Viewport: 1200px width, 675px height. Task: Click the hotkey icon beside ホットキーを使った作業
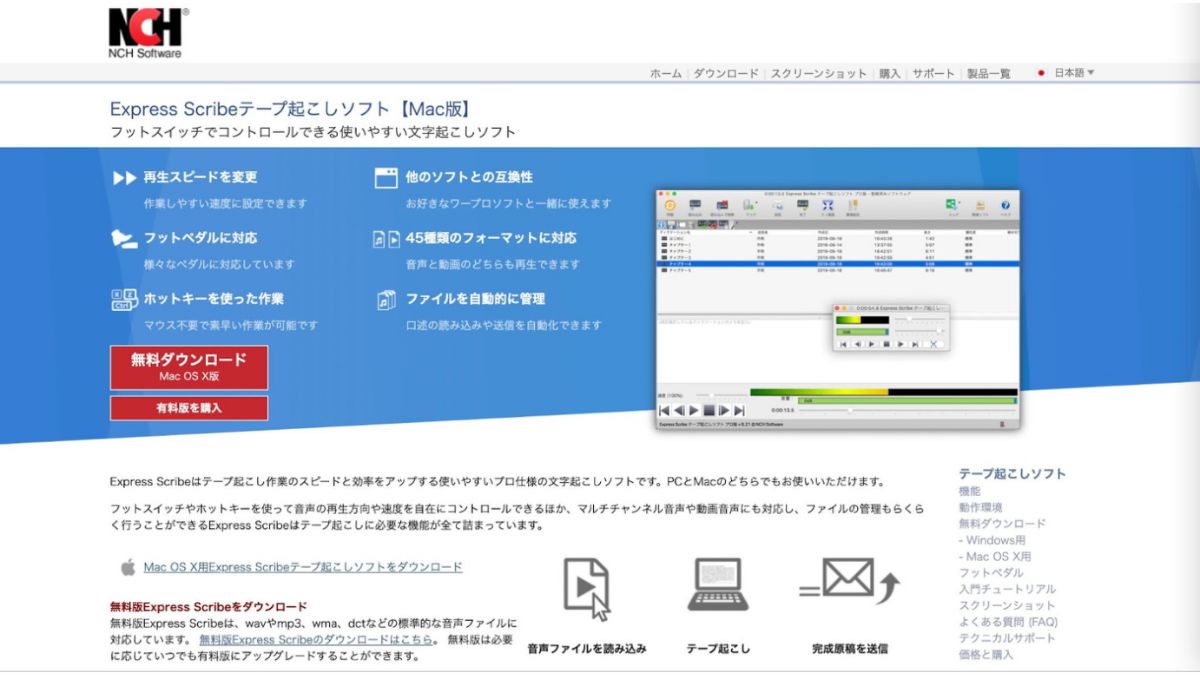(124, 299)
